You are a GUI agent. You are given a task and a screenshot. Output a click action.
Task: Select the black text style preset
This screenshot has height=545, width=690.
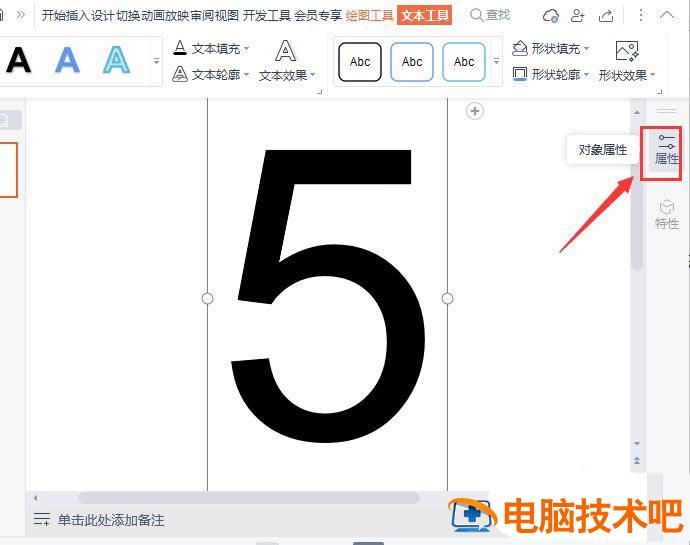(x=18, y=60)
